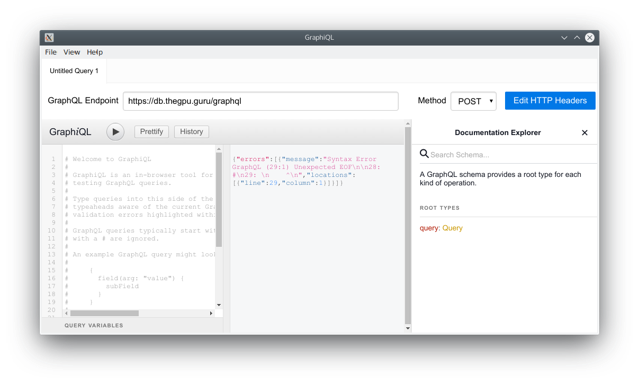This screenshot has width=639, height=384.
Task: Click the editor scroll-left arrow
Action: click(x=66, y=313)
